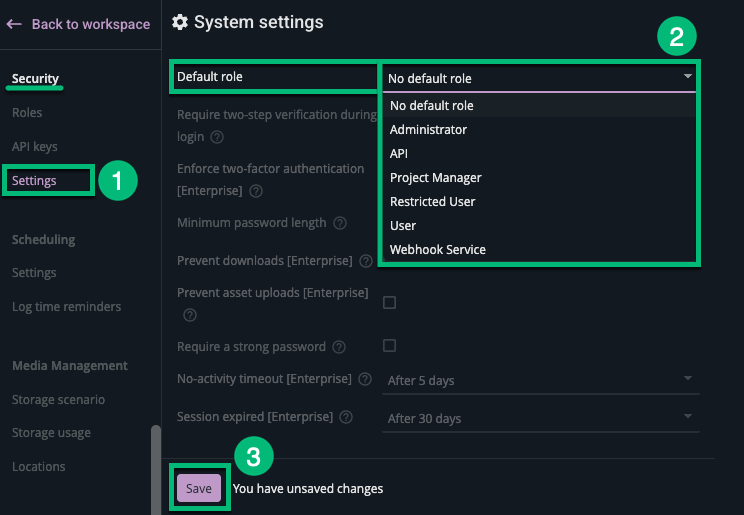Viewport: 744px width, 515px height.
Task: Open Settings under Security
Action: [x=34, y=180]
